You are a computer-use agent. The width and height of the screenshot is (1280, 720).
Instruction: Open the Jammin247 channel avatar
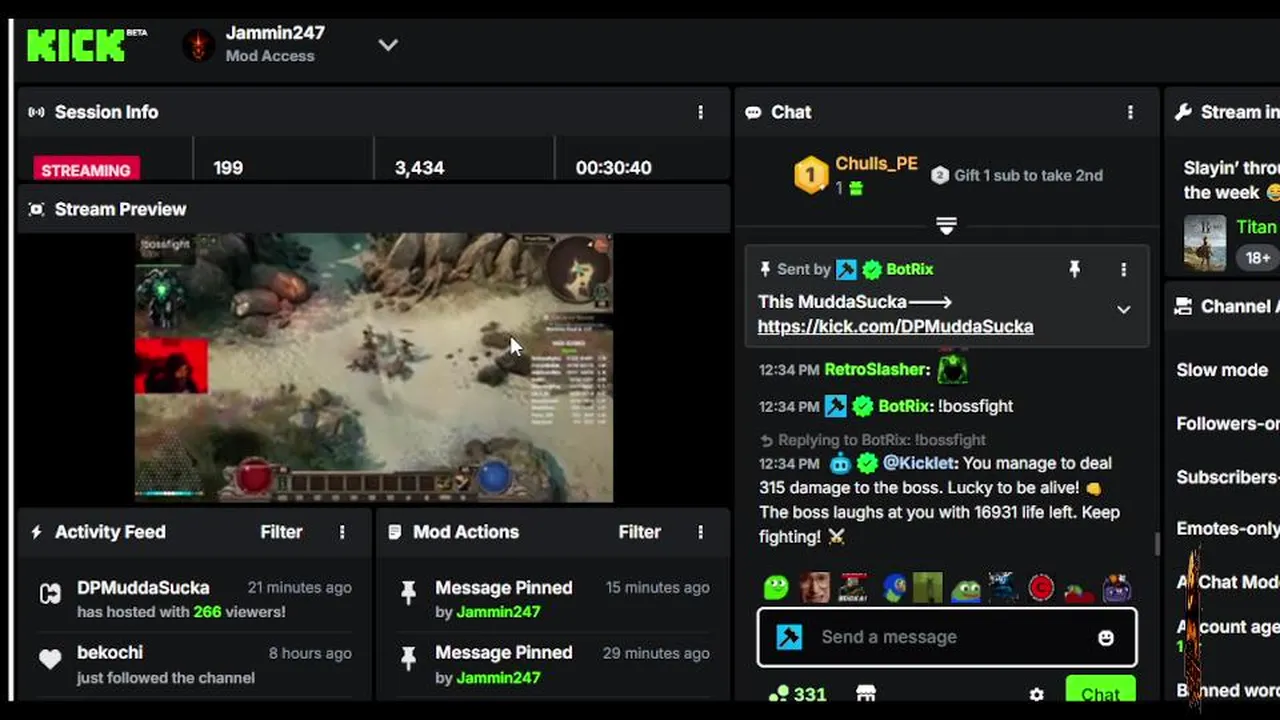click(x=199, y=45)
